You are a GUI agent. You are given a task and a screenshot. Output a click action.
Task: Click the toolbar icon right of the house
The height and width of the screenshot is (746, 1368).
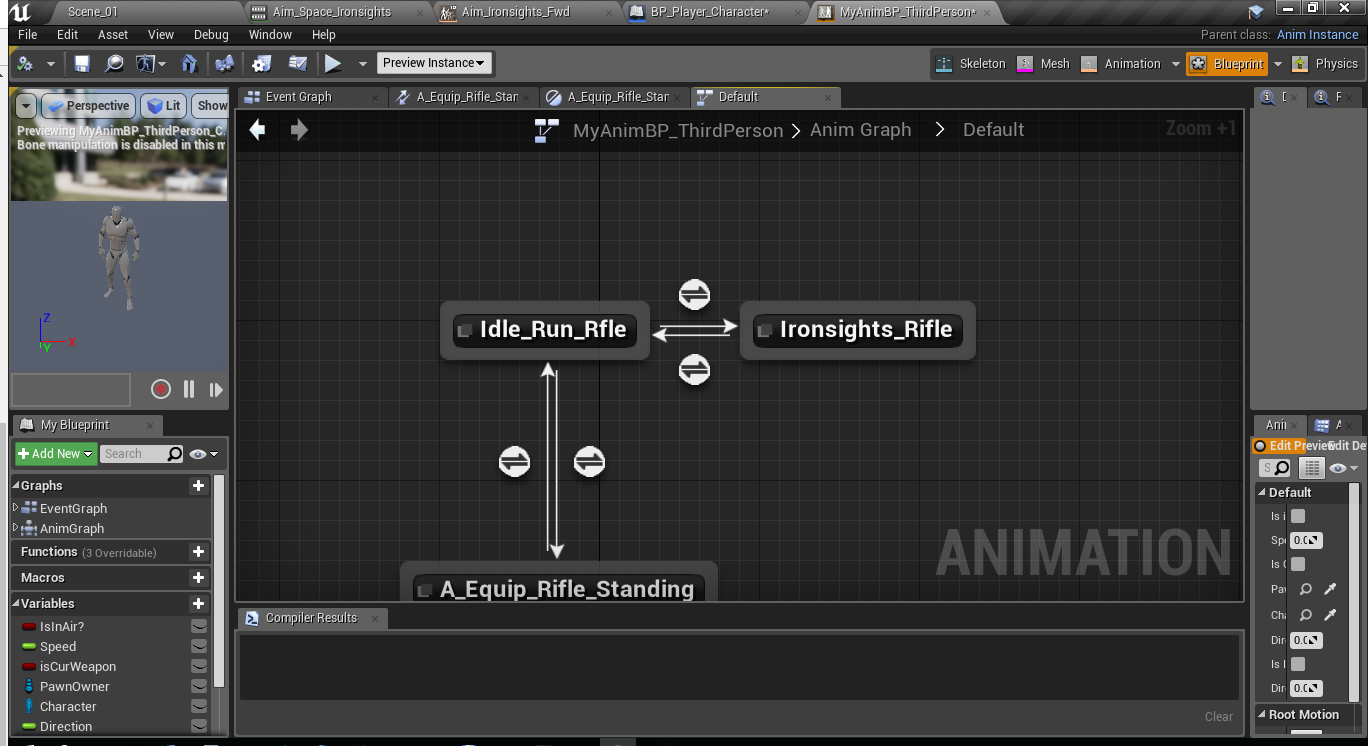coord(225,64)
